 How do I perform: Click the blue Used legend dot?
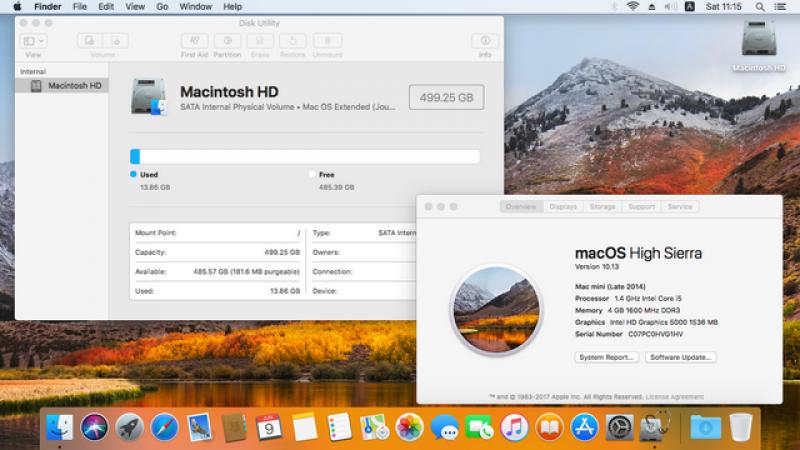134,174
